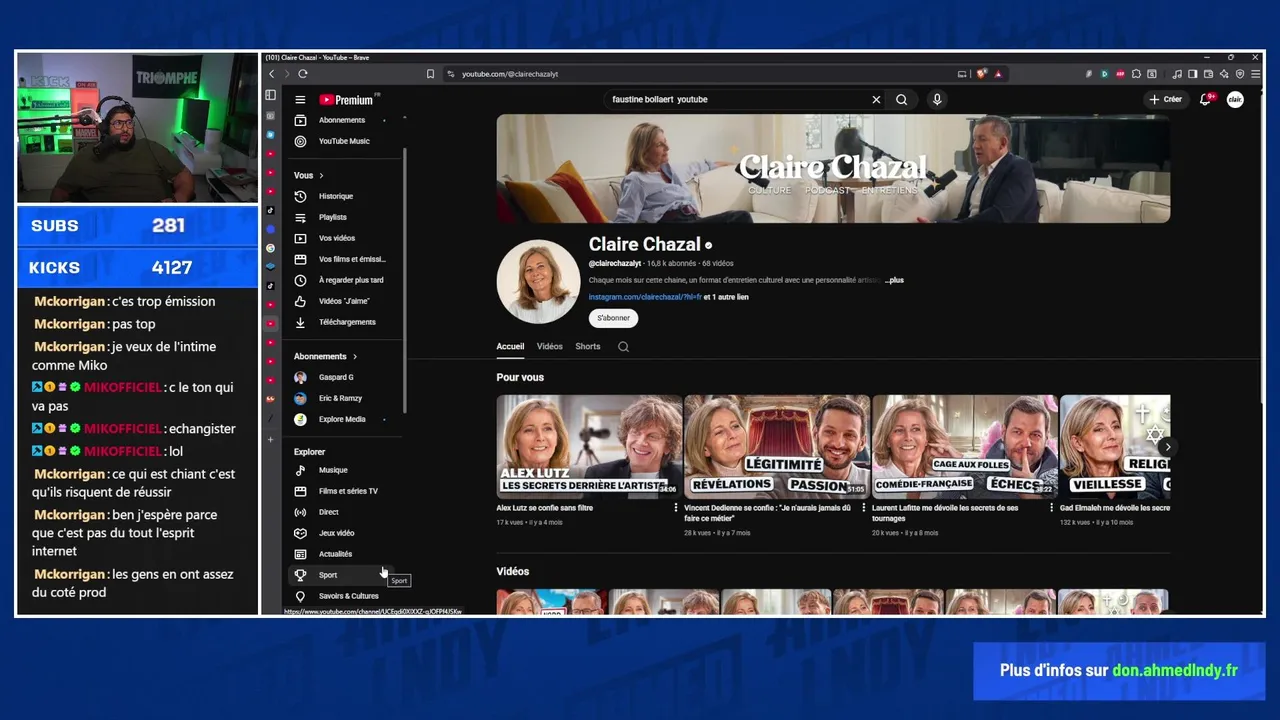Switch to the Vidéos tab
The height and width of the screenshot is (720, 1280).
[x=549, y=347]
